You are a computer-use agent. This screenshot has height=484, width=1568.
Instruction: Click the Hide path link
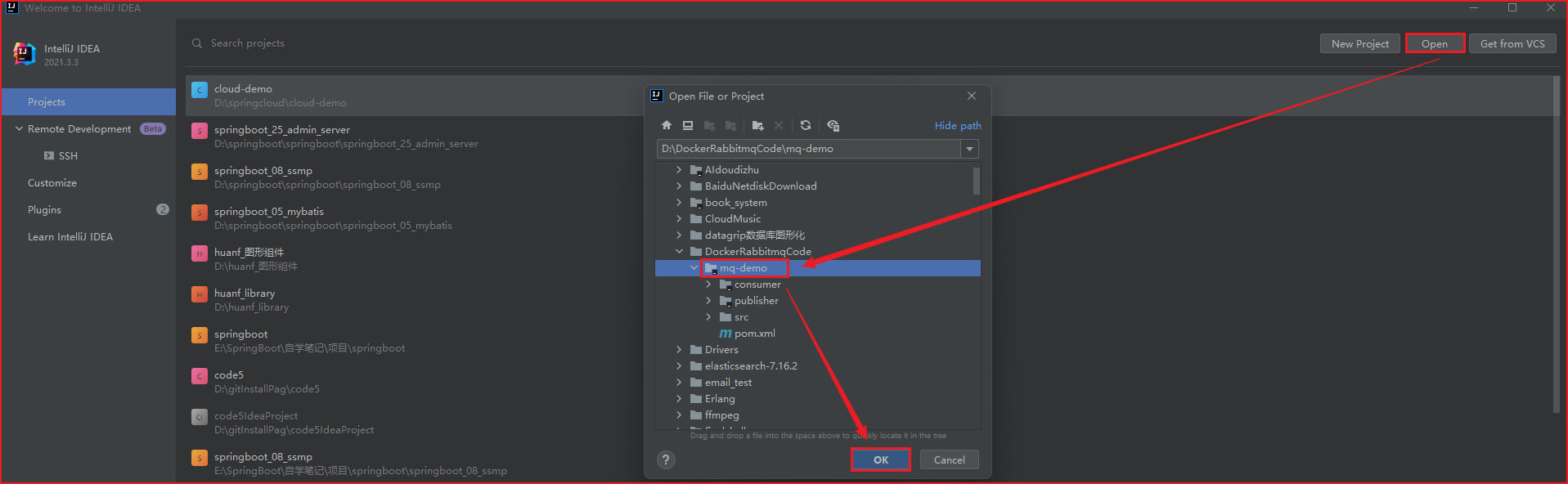tap(958, 125)
